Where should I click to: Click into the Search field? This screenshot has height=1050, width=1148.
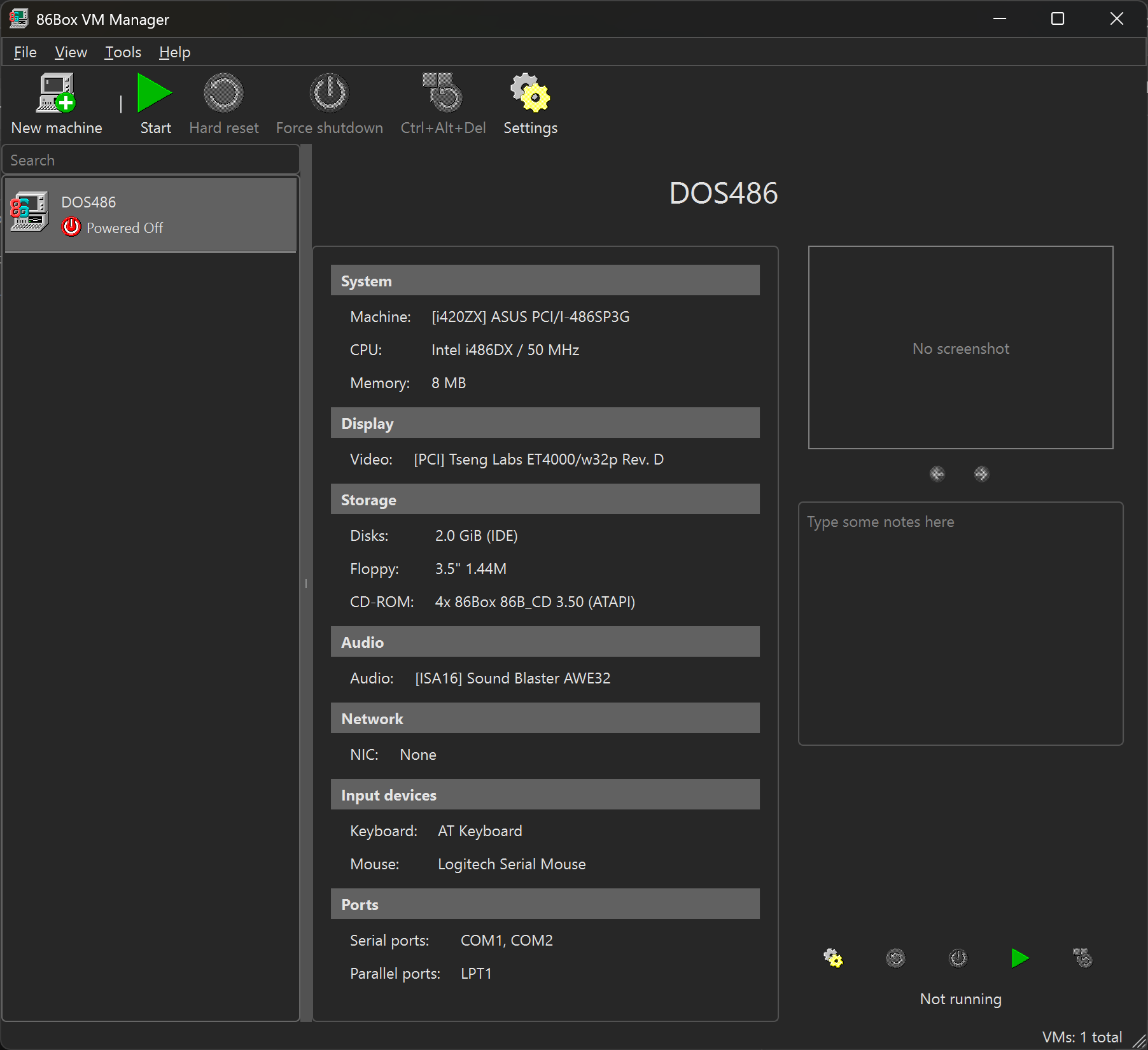point(151,160)
